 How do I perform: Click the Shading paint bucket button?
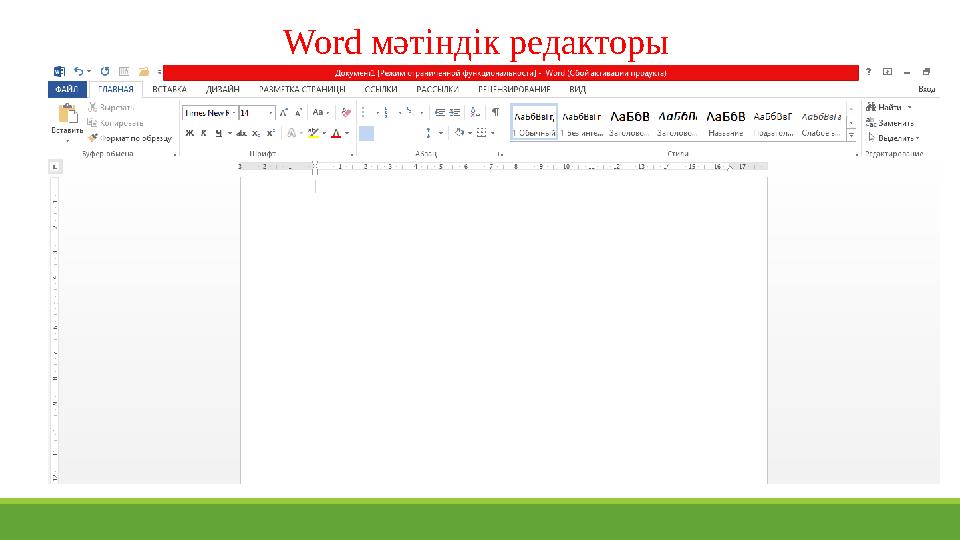459,133
